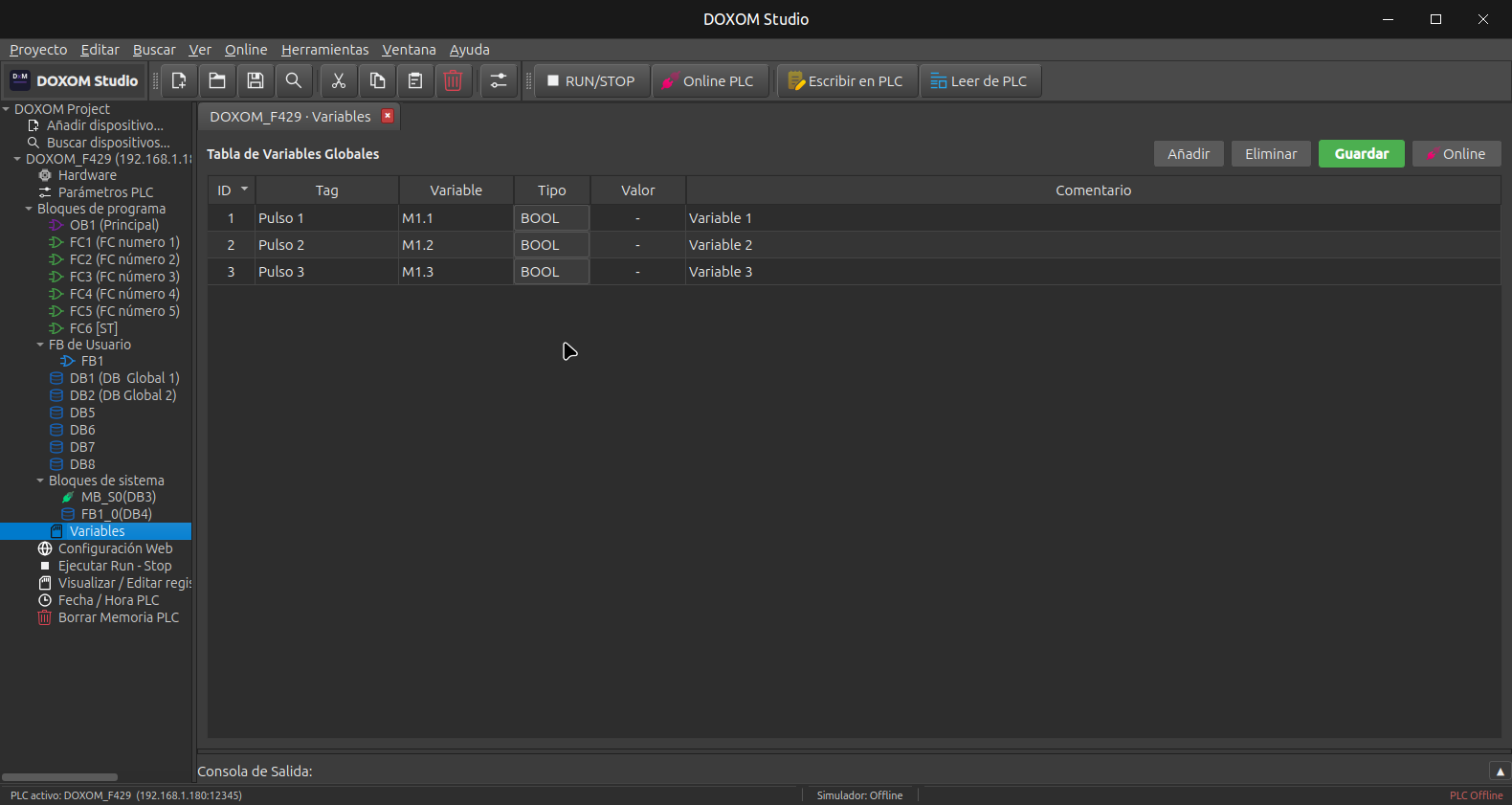
Task: Click the red Delete trash toolbar icon
Action: (x=454, y=81)
